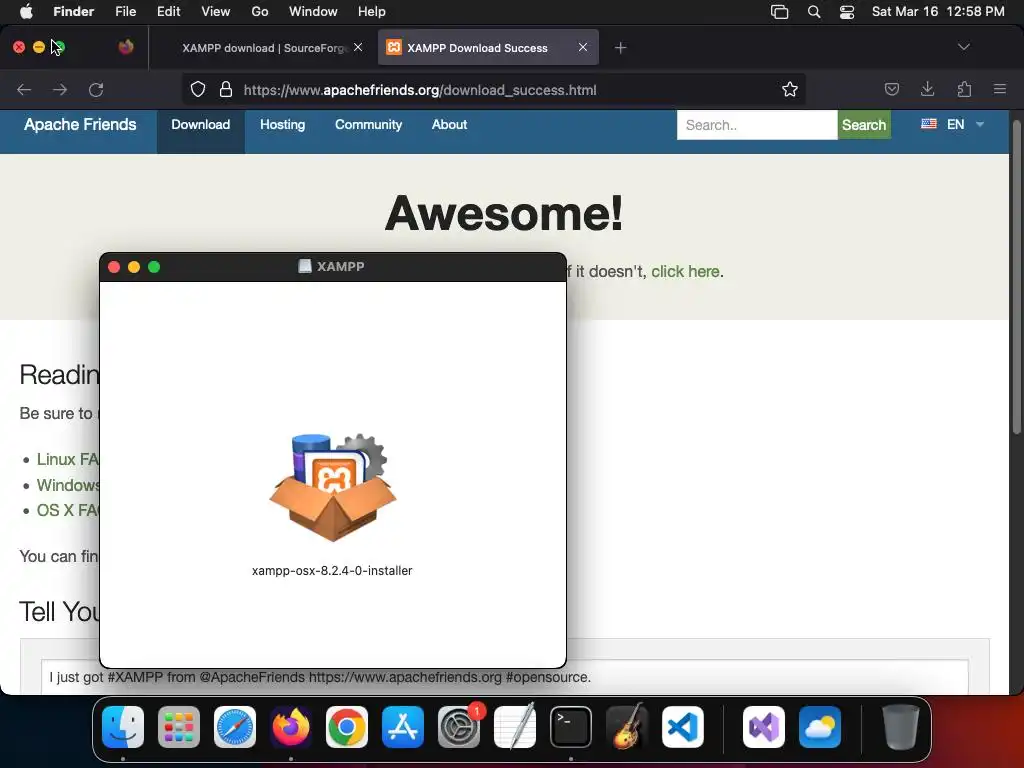Click the tweet text box about #XAMPP
1024x768 pixels.
(505, 677)
